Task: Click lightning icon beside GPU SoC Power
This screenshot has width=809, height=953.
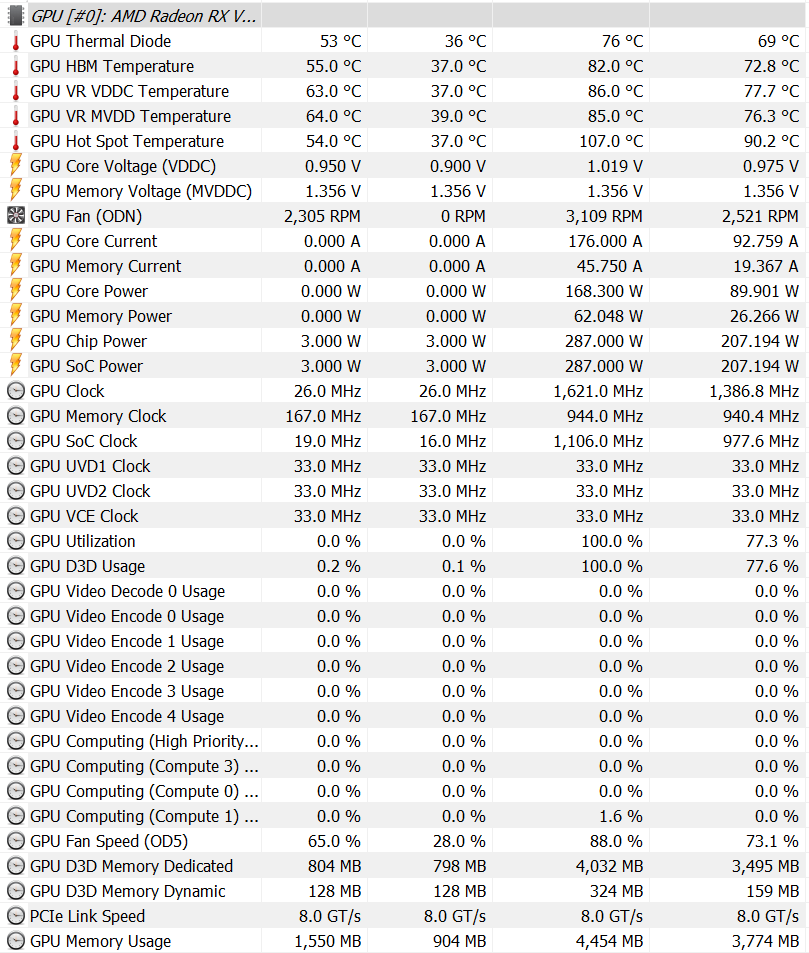Action: 16,365
